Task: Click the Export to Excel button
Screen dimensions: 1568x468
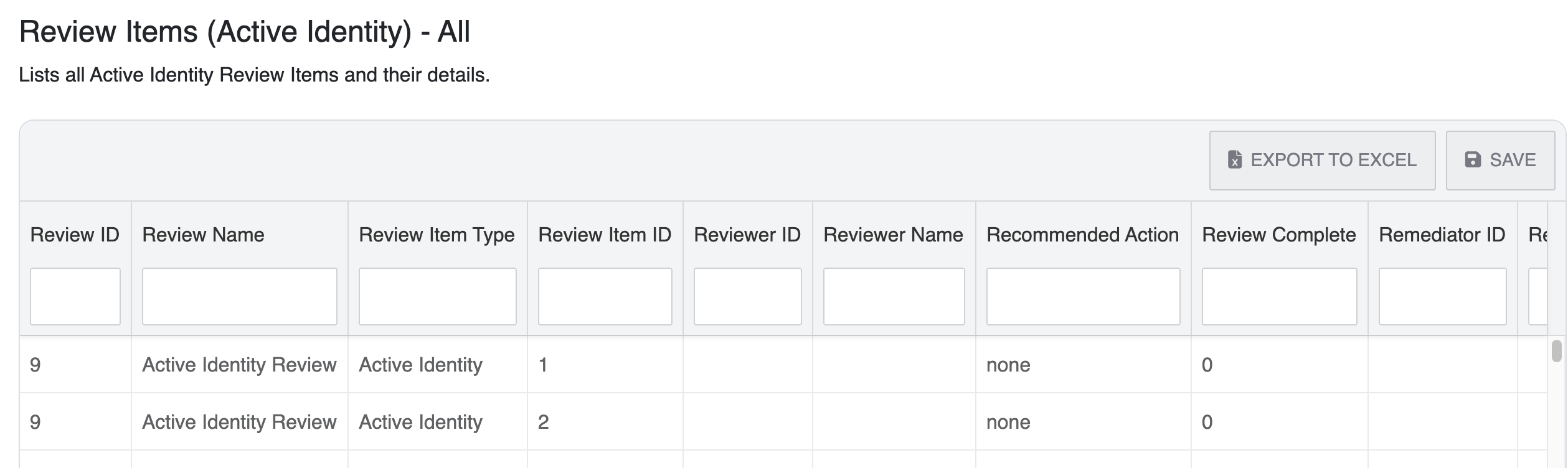Action: click(1321, 160)
